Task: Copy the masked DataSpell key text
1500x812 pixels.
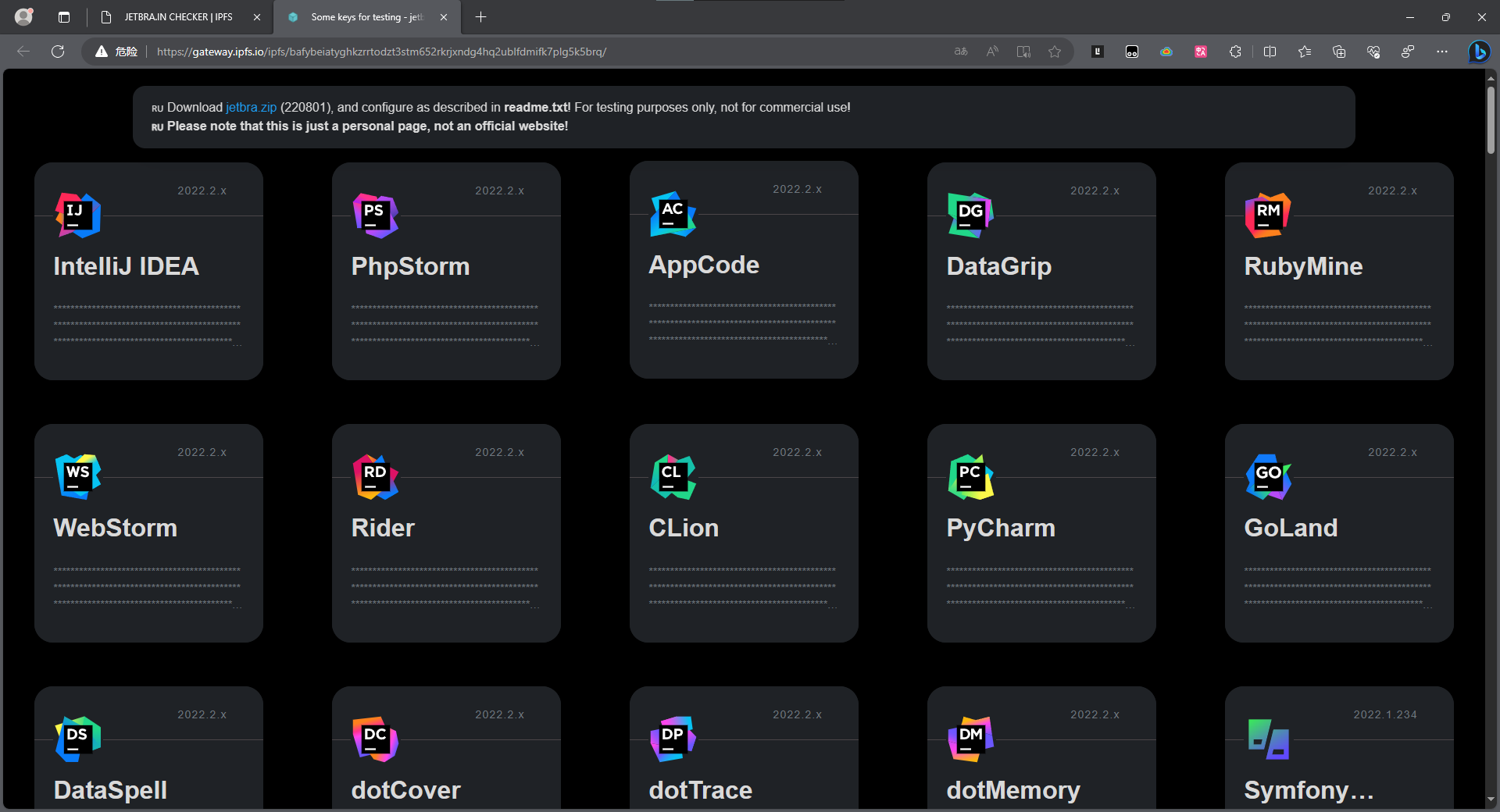Action: (148, 806)
